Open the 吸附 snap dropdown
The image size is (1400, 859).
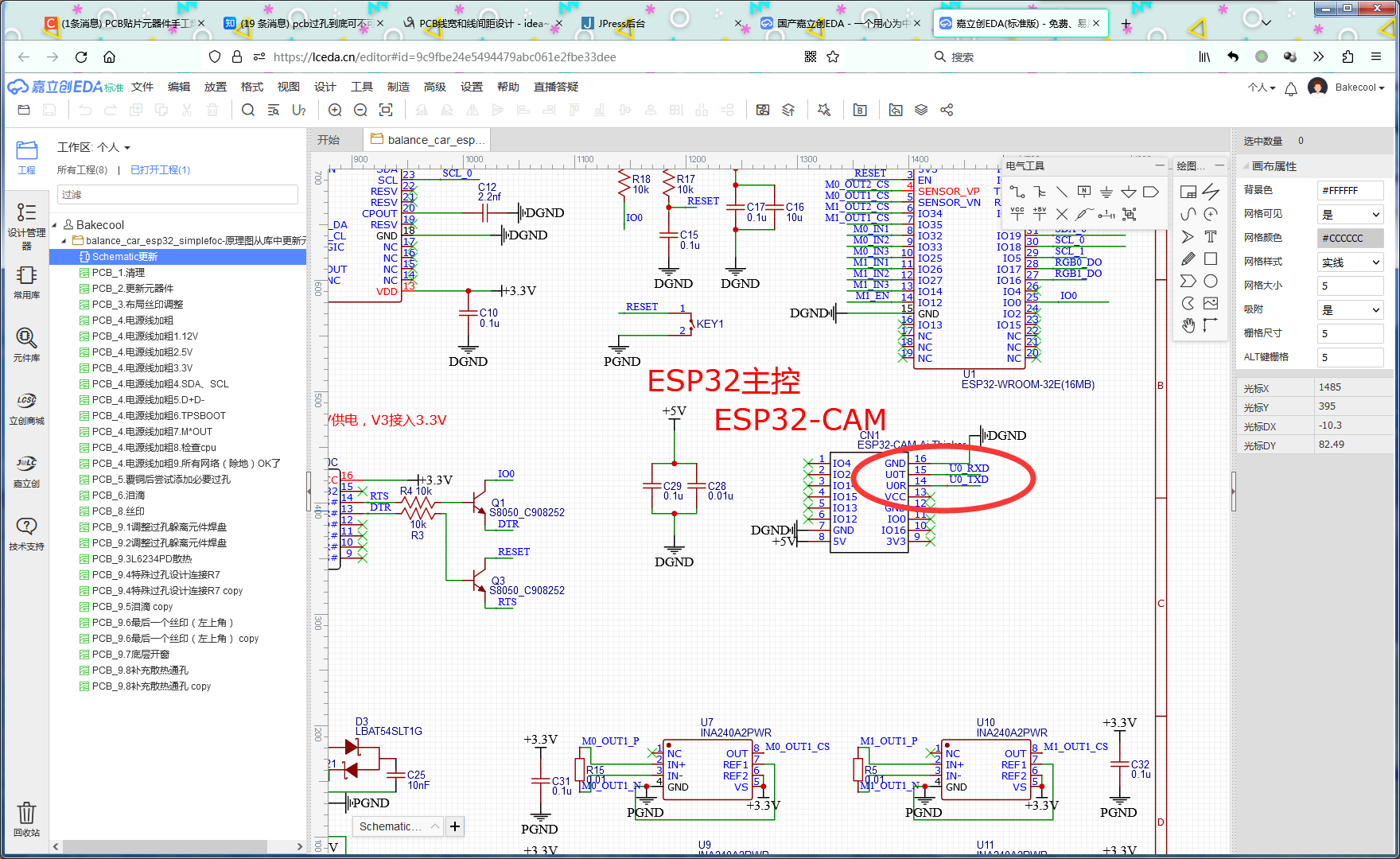[1351, 310]
